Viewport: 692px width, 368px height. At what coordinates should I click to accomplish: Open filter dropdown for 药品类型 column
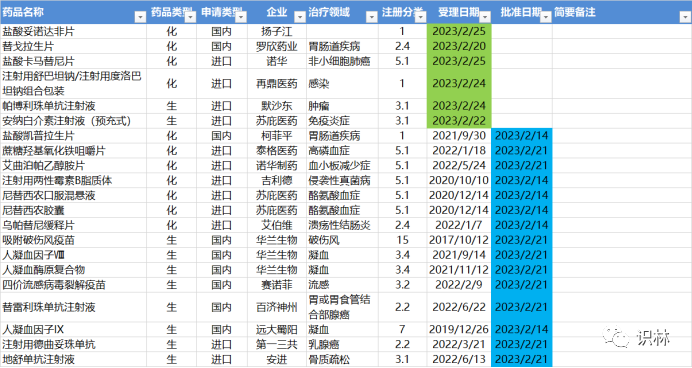[x=190, y=17]
